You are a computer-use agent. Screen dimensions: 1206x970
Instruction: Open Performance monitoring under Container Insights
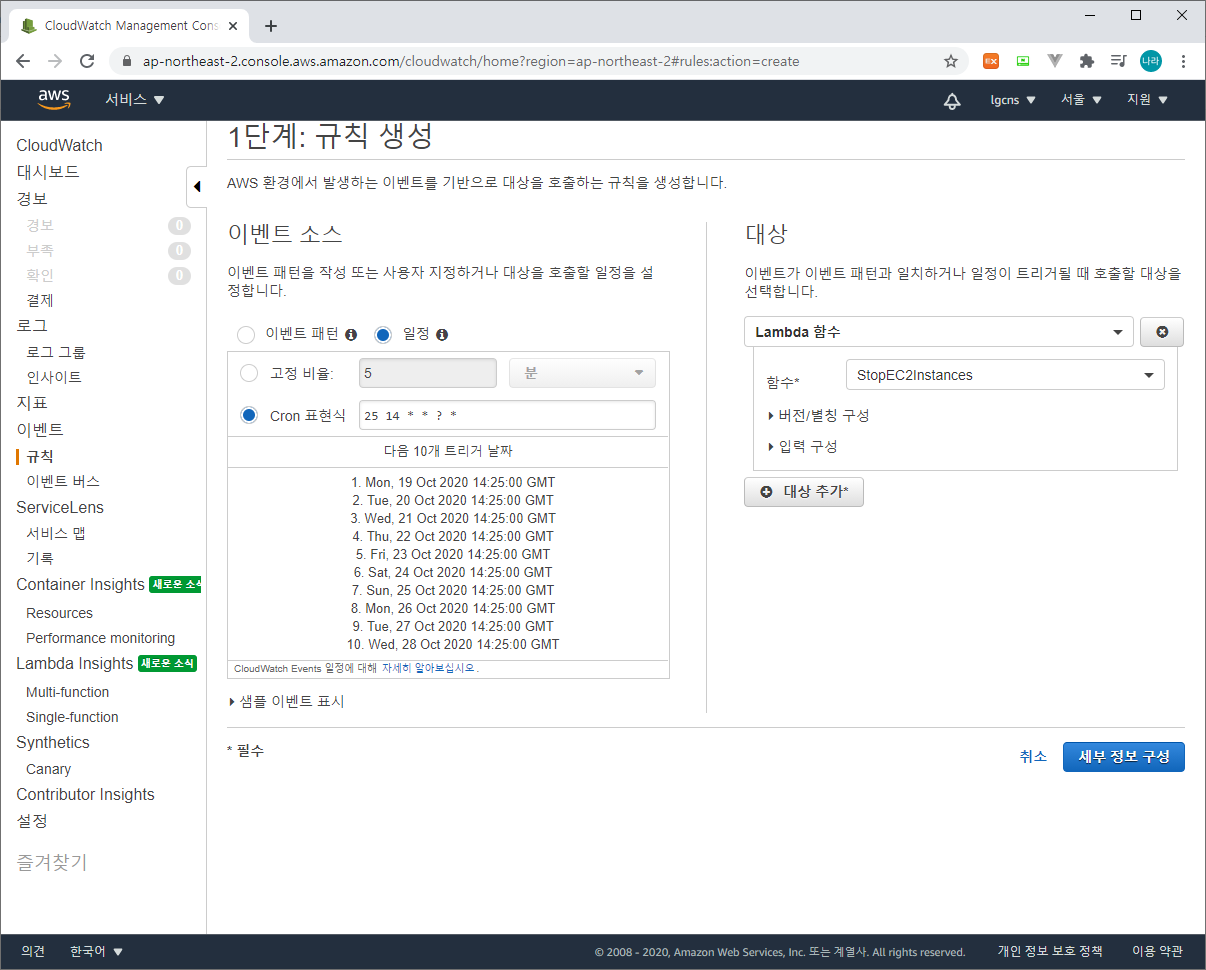[x=100, y=638]
